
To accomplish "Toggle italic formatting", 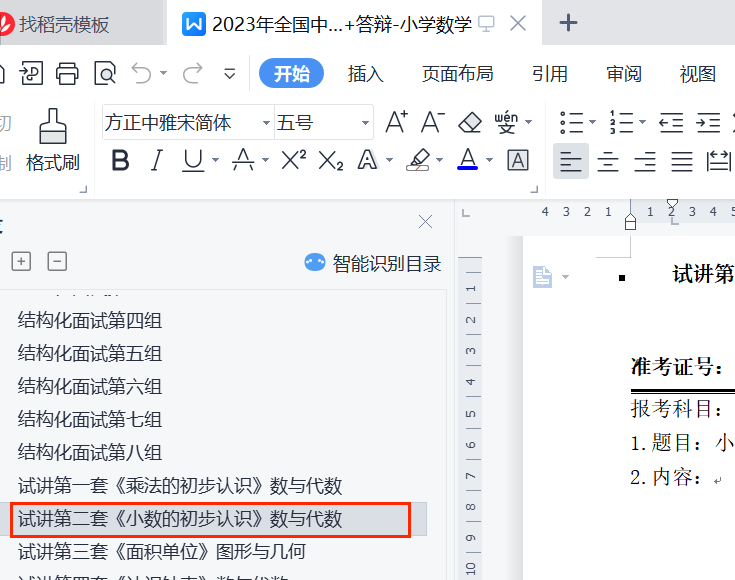I will (x=156, y=160).
